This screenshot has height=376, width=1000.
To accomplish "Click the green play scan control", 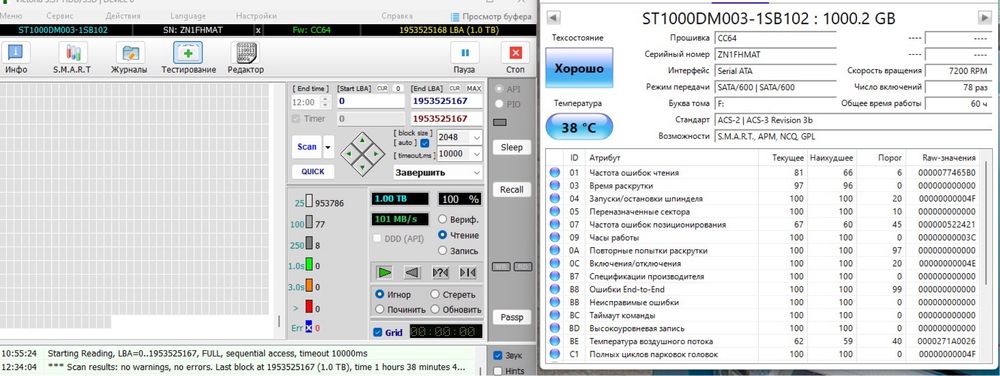I will coord(384,273).
